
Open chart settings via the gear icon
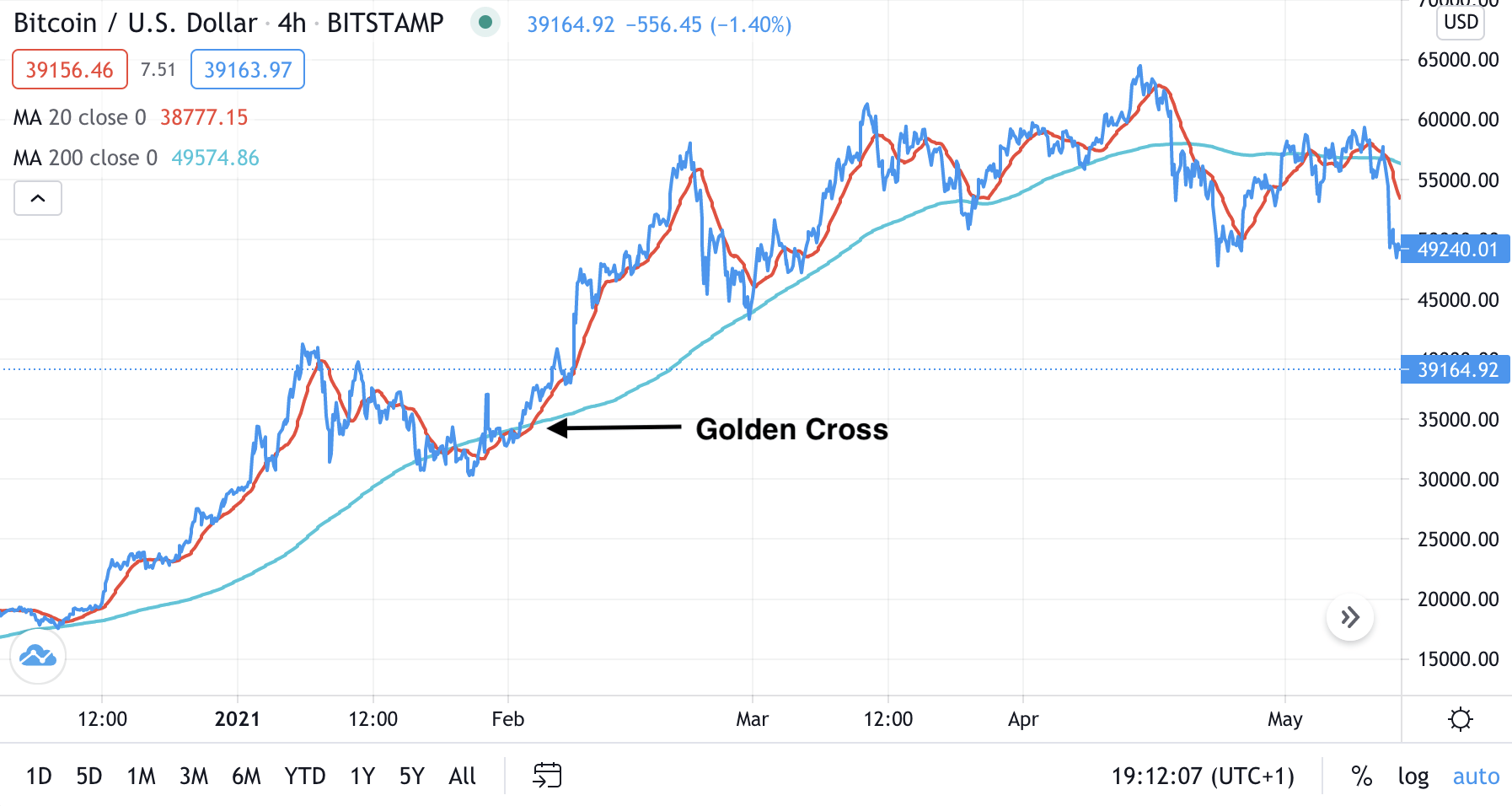[x=1461, y=718]
